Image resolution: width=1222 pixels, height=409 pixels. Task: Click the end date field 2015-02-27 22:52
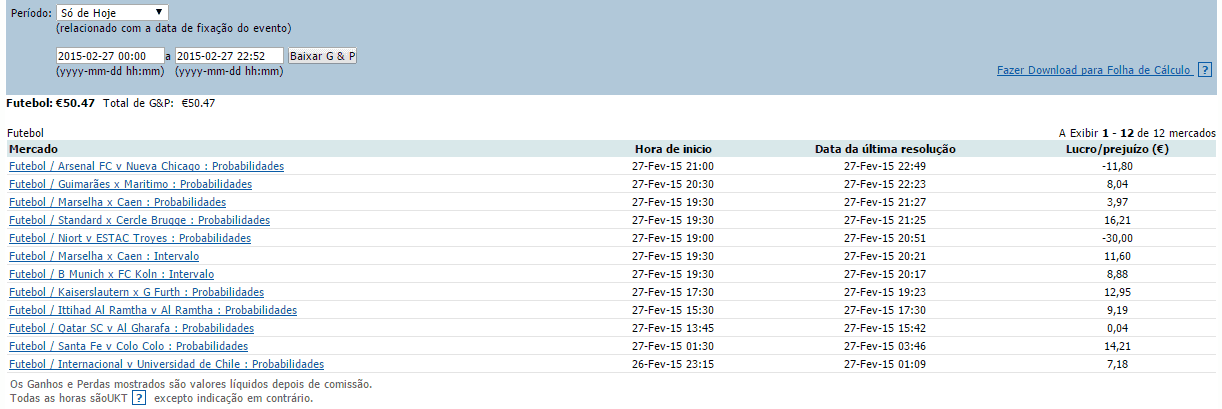(229, 56)
